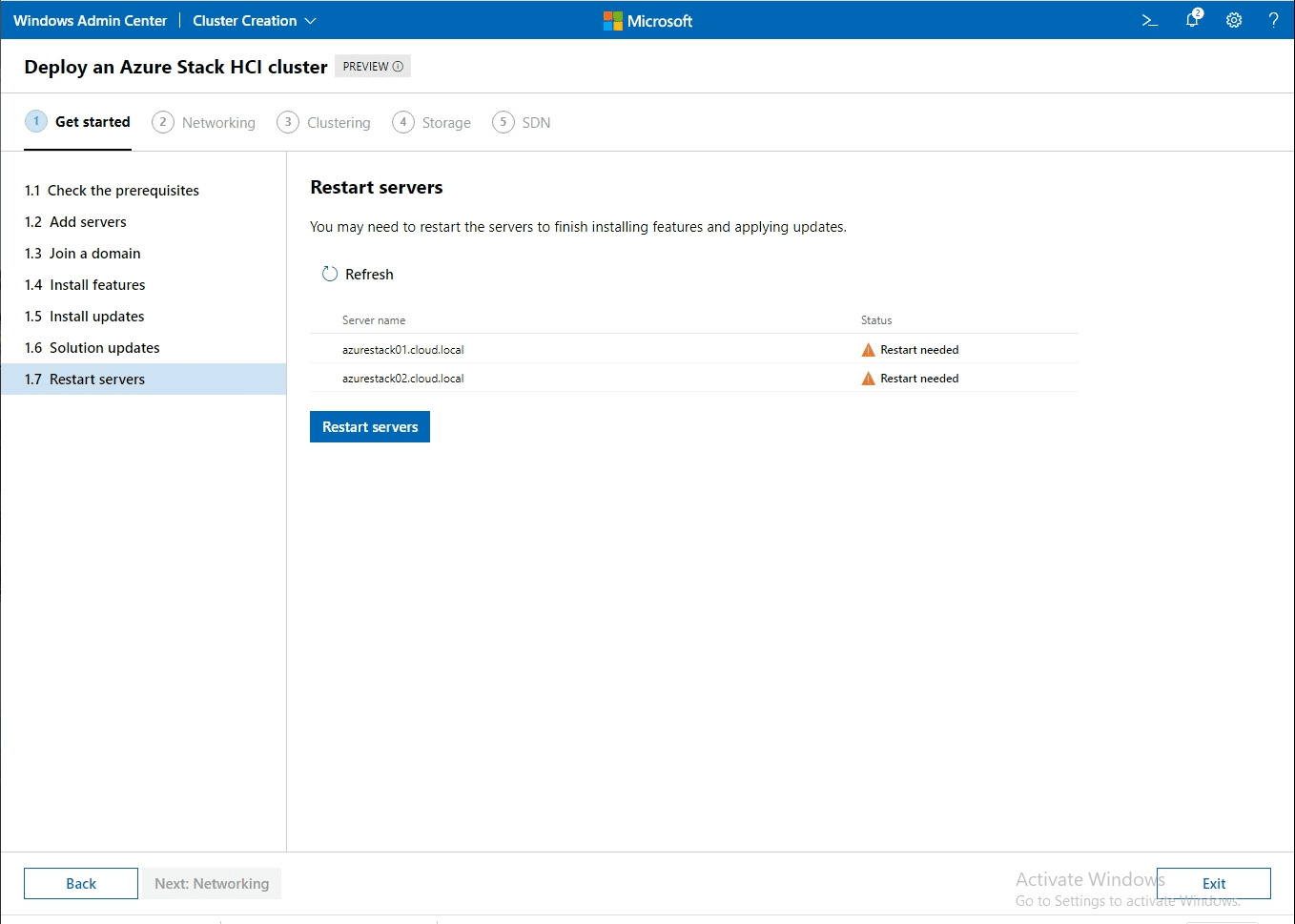The width and height of the screenshot is (1295, 924).
Task: Select the azurestack01.cloud.local server row
Action: pos(403,349)
